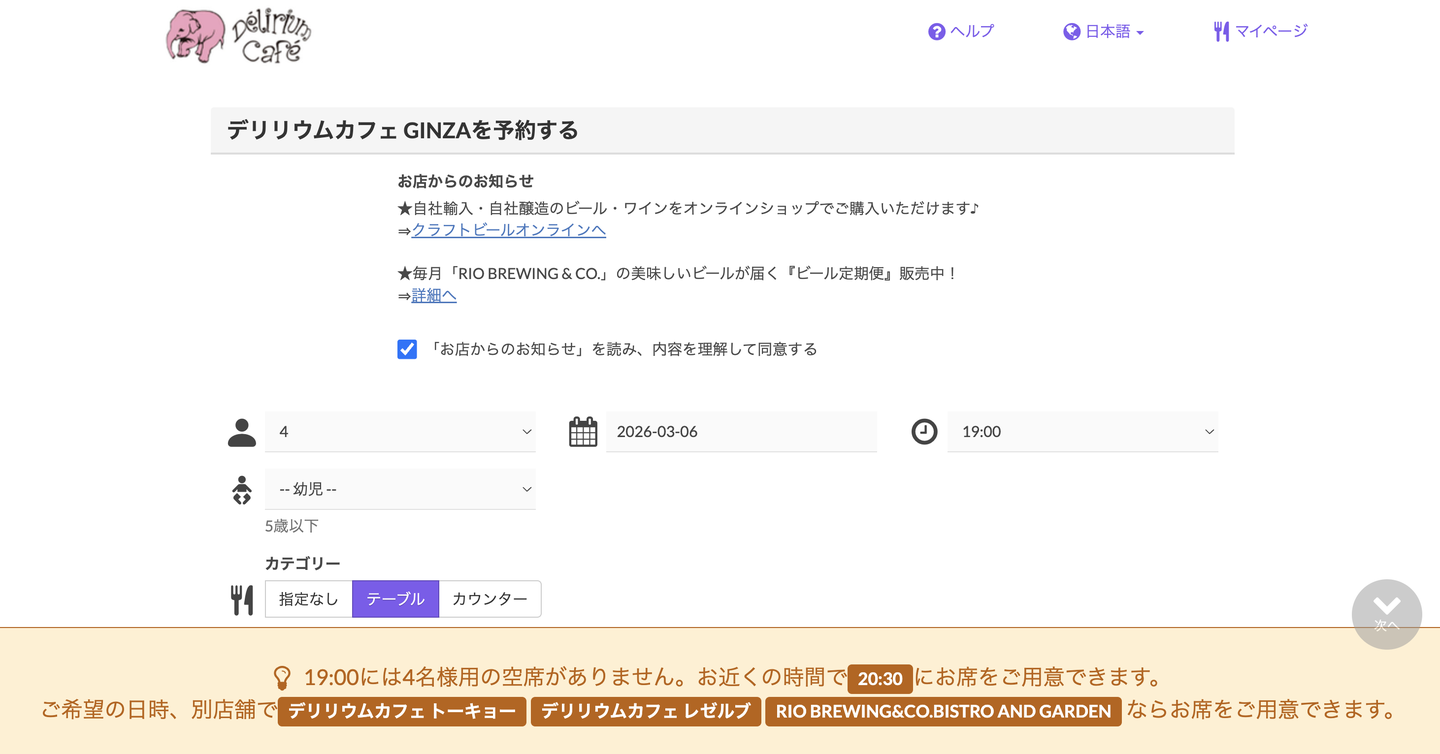Switch to the カウンター seating option

point(489,598)
